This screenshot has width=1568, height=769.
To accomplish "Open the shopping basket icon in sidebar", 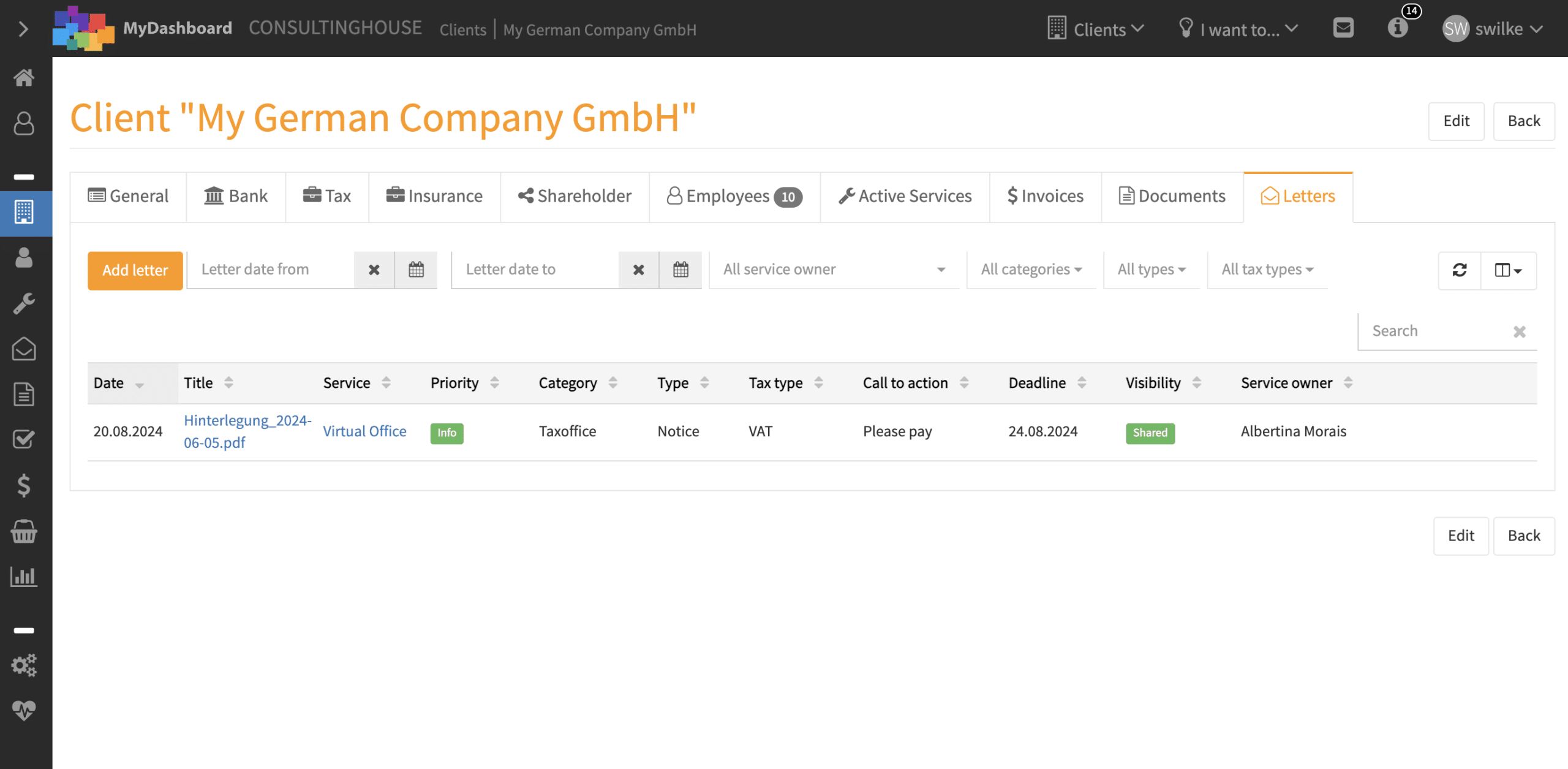I will pyautogui.click(x=24, y=531).
